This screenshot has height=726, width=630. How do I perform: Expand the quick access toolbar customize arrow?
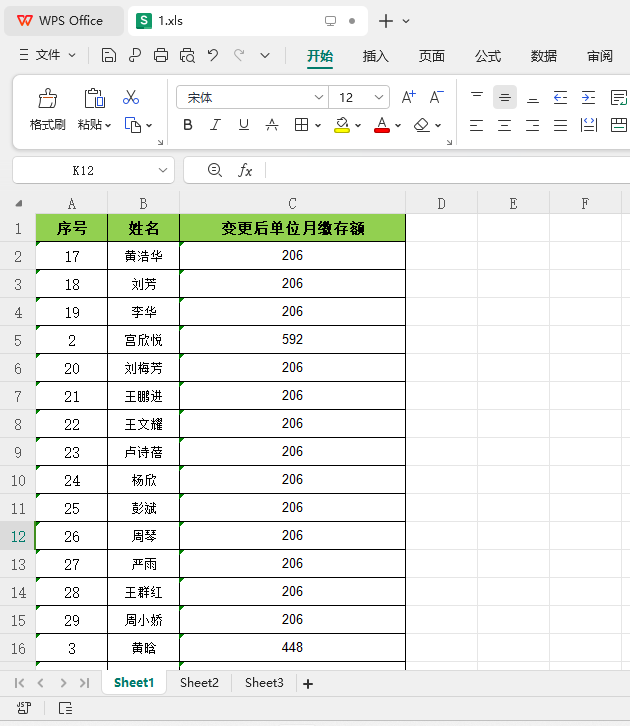(x=265, y=56)
